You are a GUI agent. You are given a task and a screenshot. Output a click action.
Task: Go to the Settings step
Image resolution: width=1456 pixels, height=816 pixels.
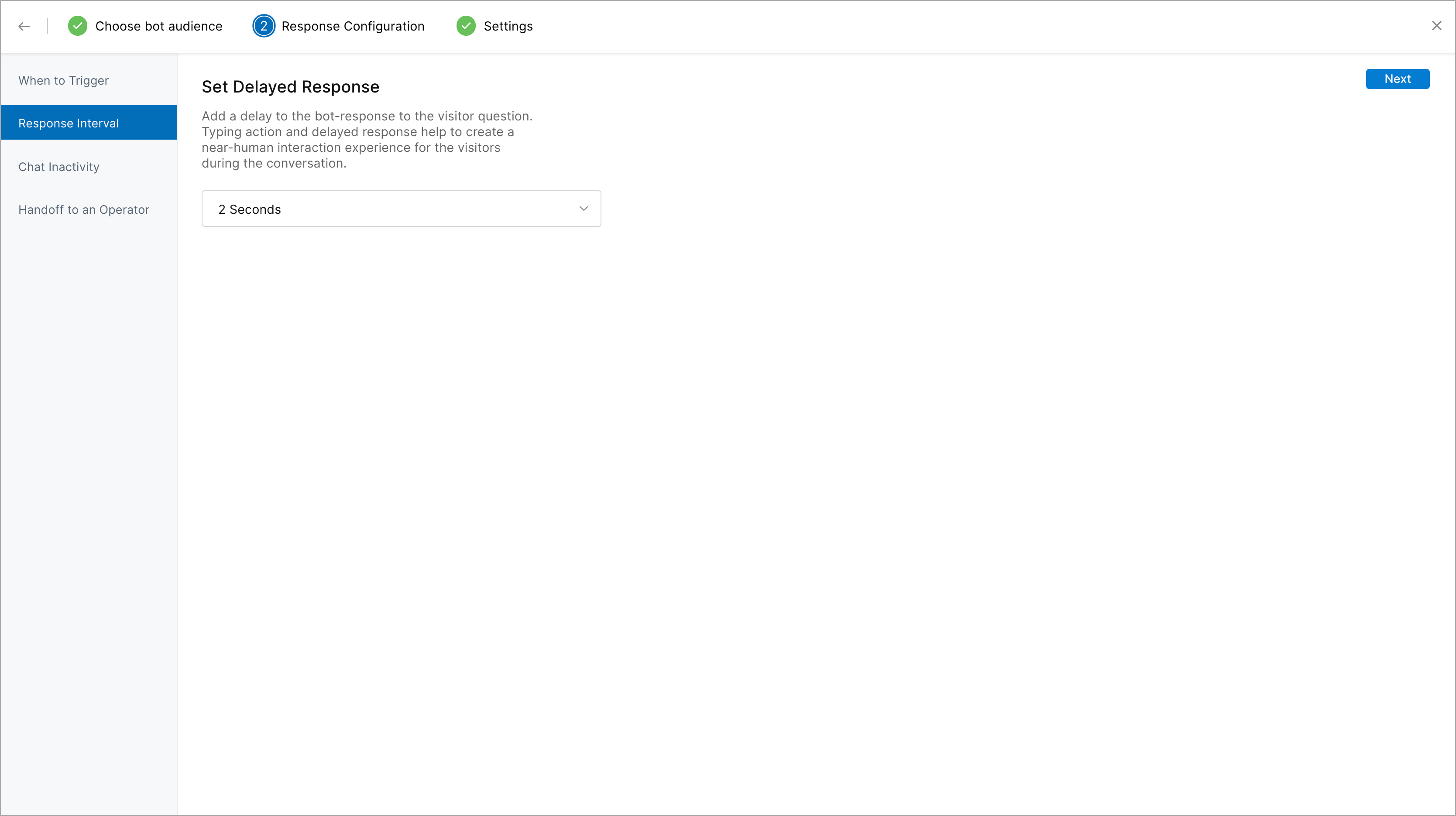508,26
